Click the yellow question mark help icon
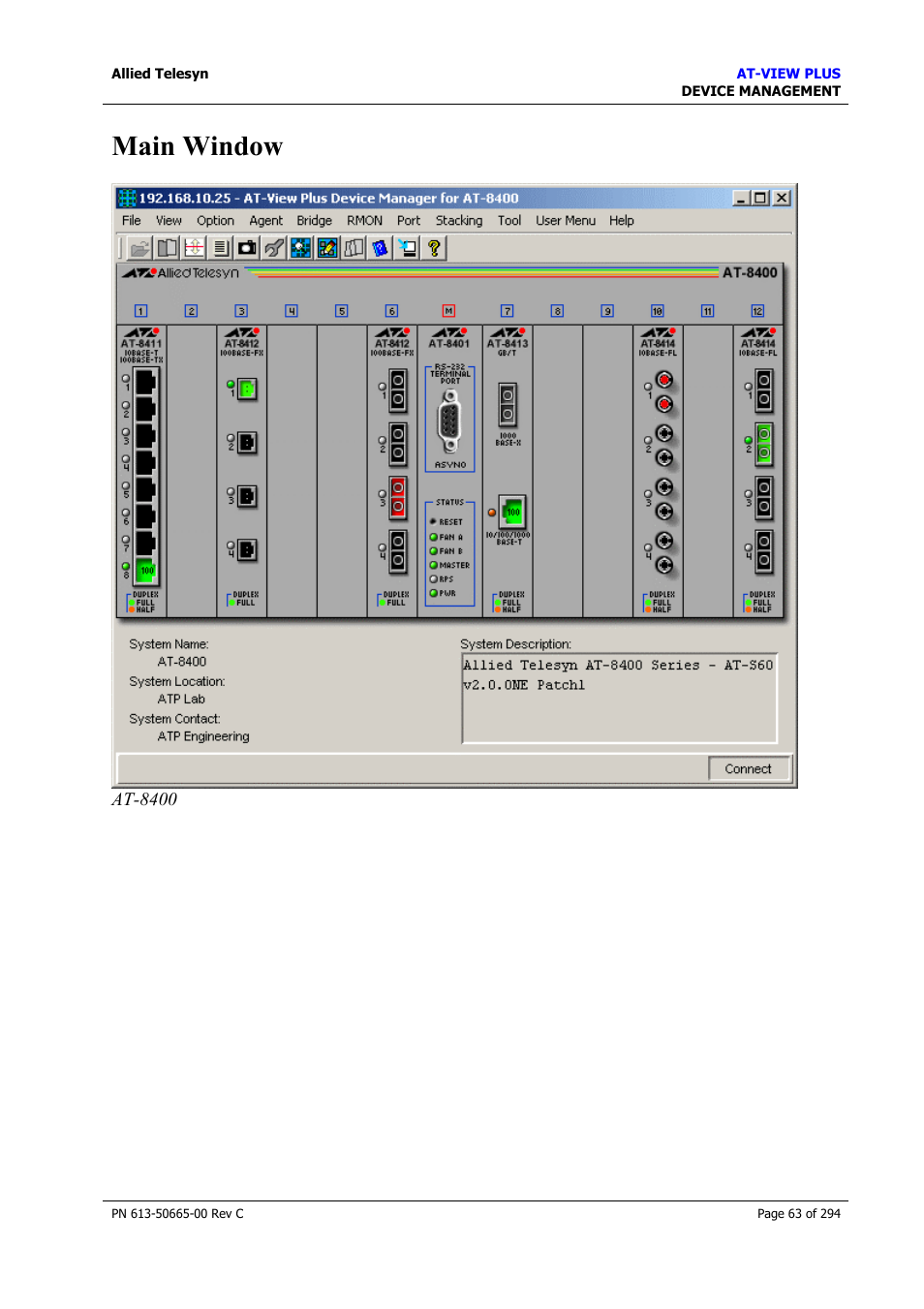The height and width of the screenshot is (1309, 924). (x=434, y=248)
